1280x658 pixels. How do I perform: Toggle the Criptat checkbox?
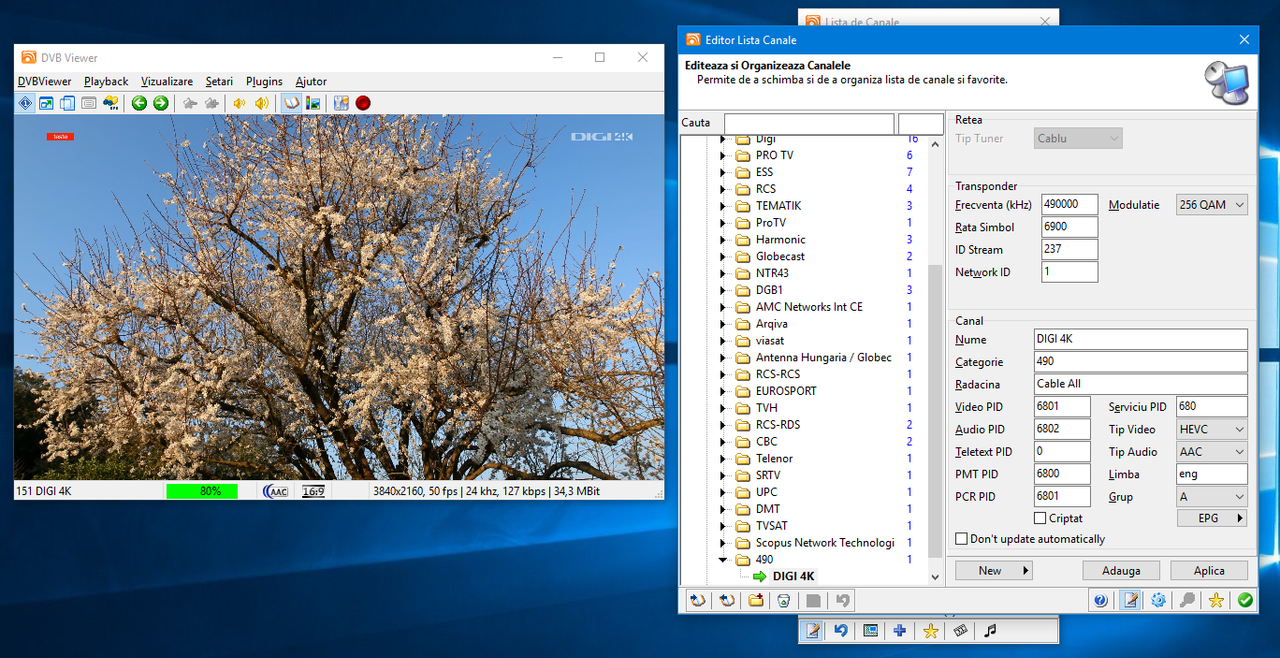(x=1040, y=518)
